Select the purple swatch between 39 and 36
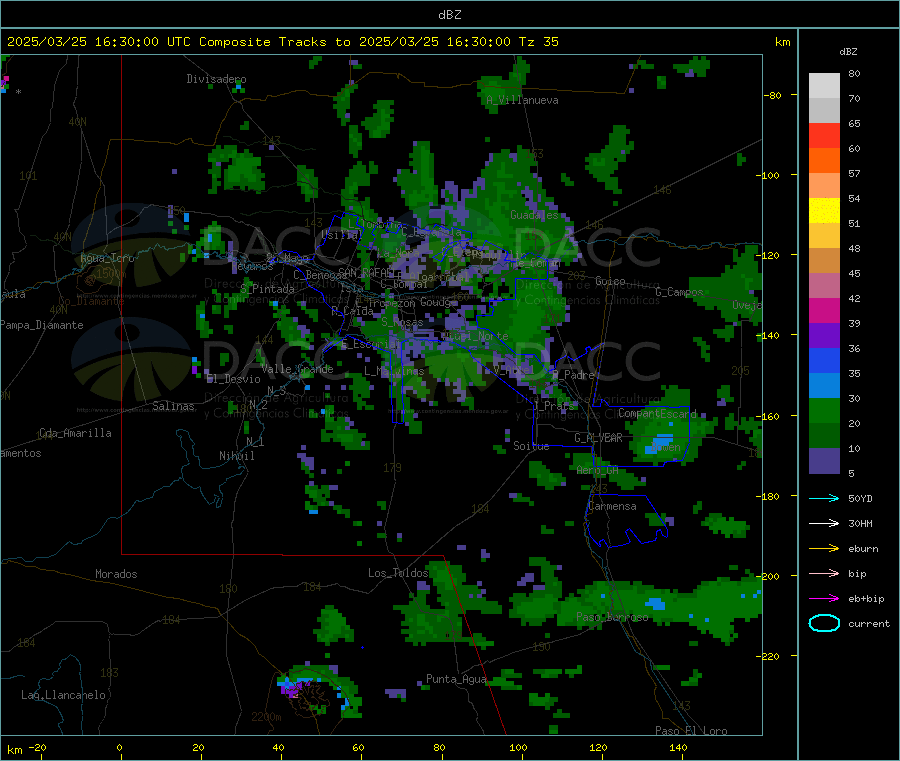This screenshot has width=900, height=761. [824, 336]
